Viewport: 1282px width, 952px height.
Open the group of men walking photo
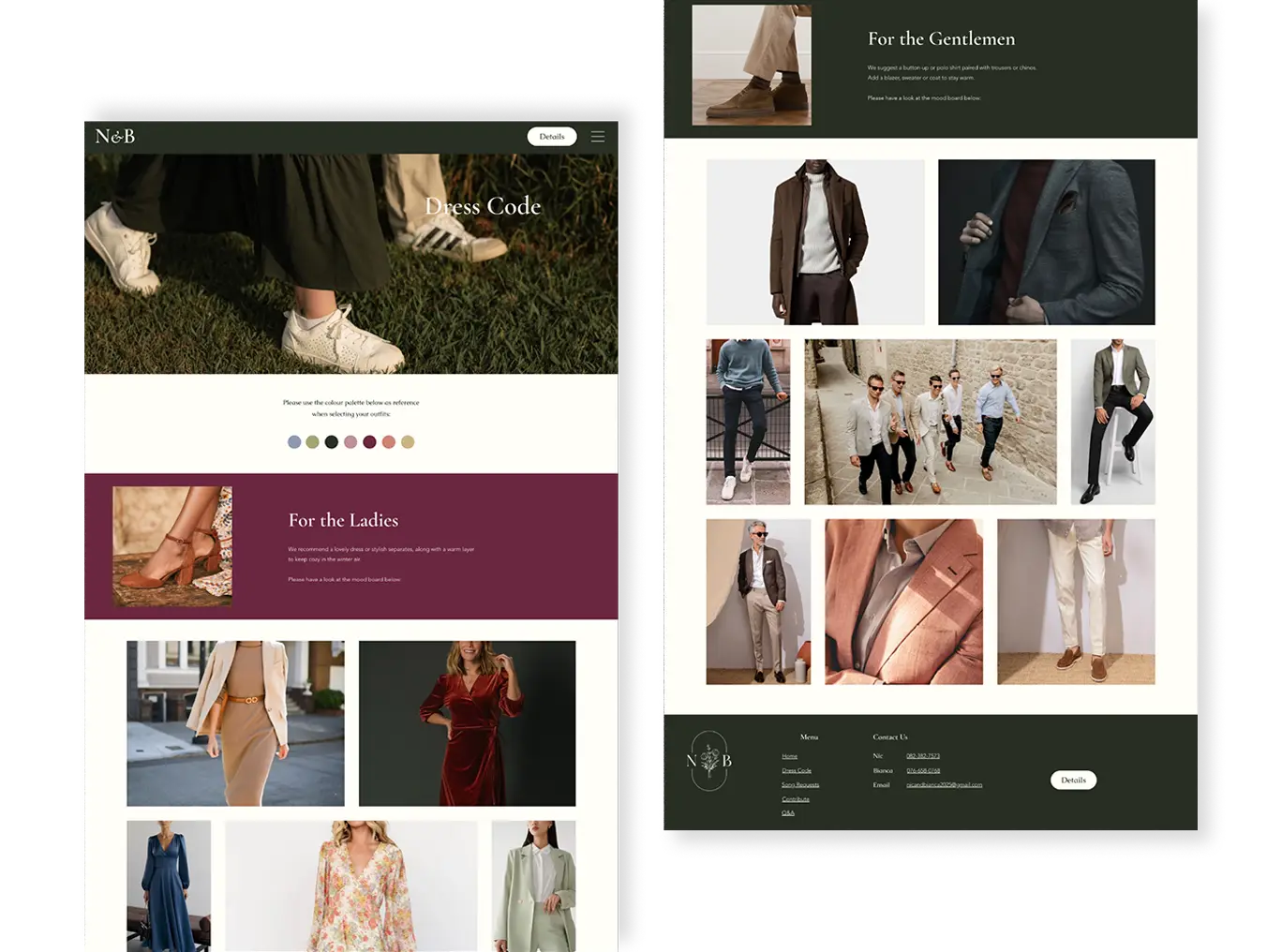tap(931, 422)
